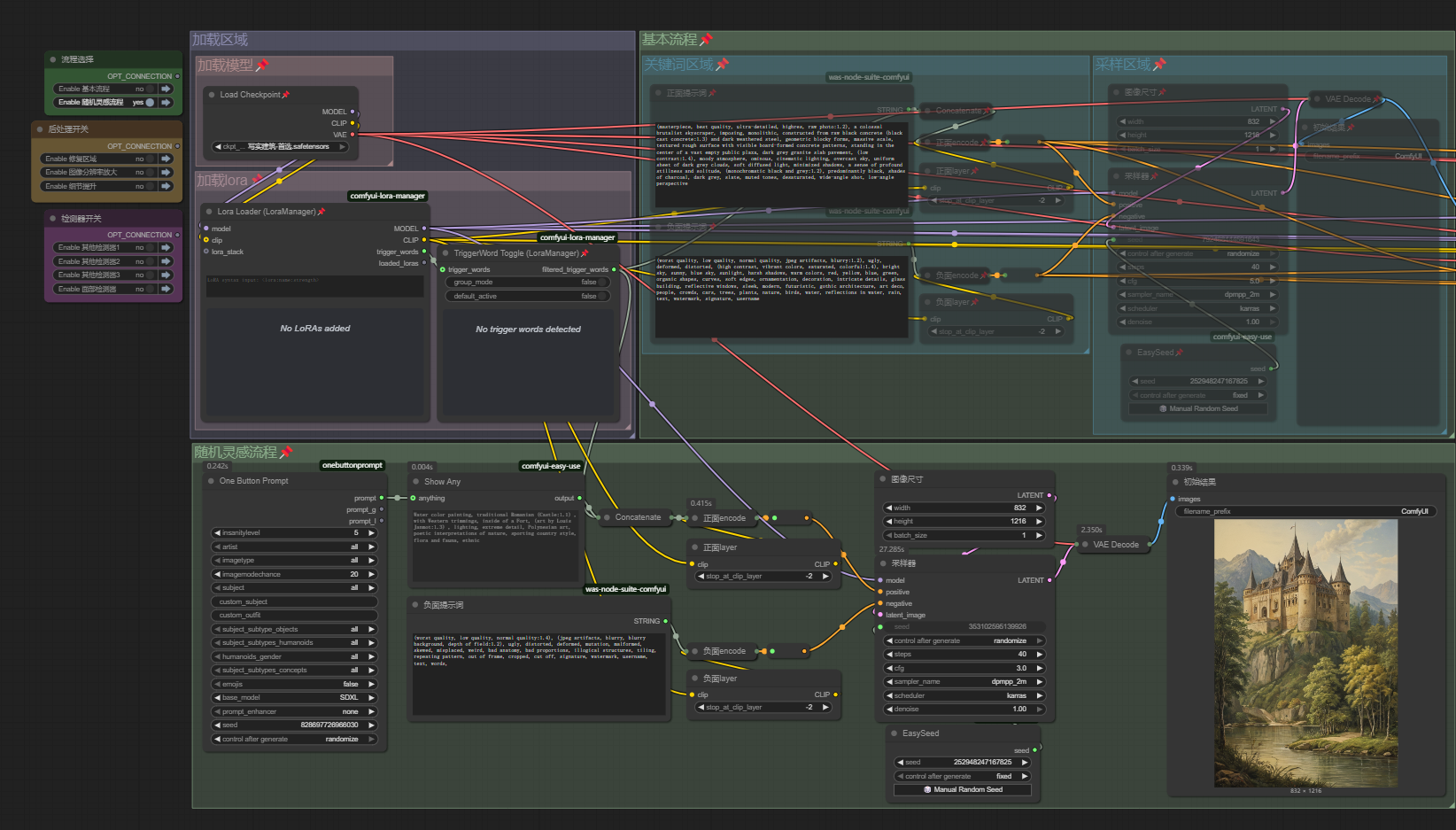Viewport: 1456px width, 830px height.
Task: Click the pin icon on TriggerWord Toggle node
Action: [x=585, y=253]
